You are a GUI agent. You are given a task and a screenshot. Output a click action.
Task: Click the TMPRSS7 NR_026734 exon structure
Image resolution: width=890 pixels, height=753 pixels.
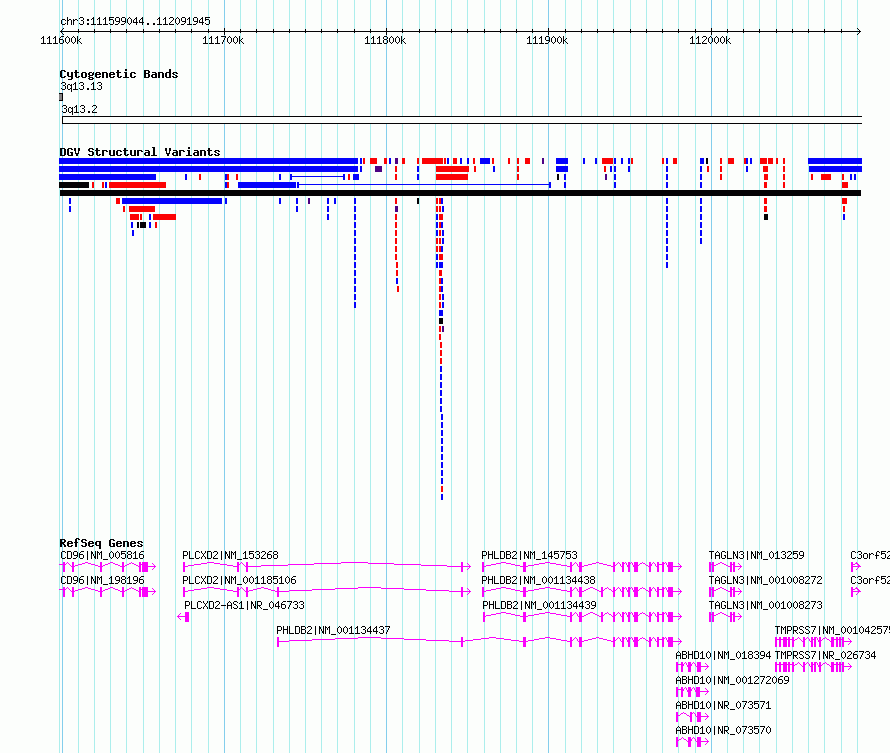coord(813,667)
